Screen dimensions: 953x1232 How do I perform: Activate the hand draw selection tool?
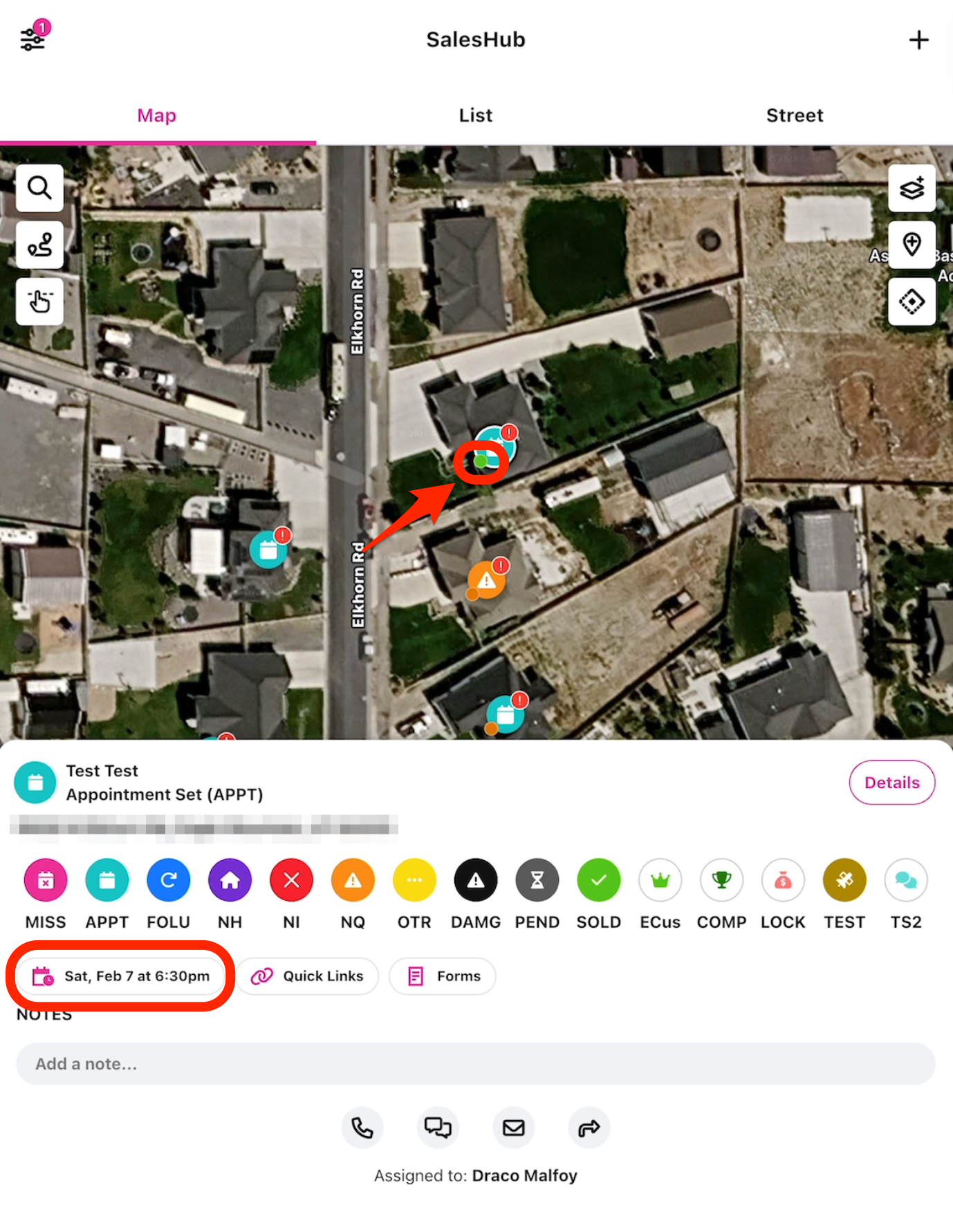[39, 302]
